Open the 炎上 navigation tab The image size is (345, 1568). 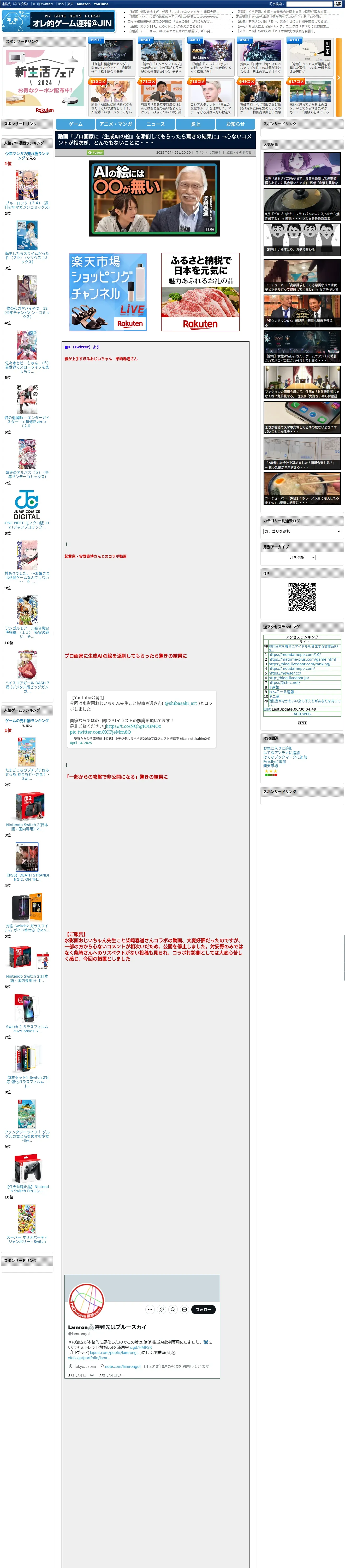click(x=195, y=124)
